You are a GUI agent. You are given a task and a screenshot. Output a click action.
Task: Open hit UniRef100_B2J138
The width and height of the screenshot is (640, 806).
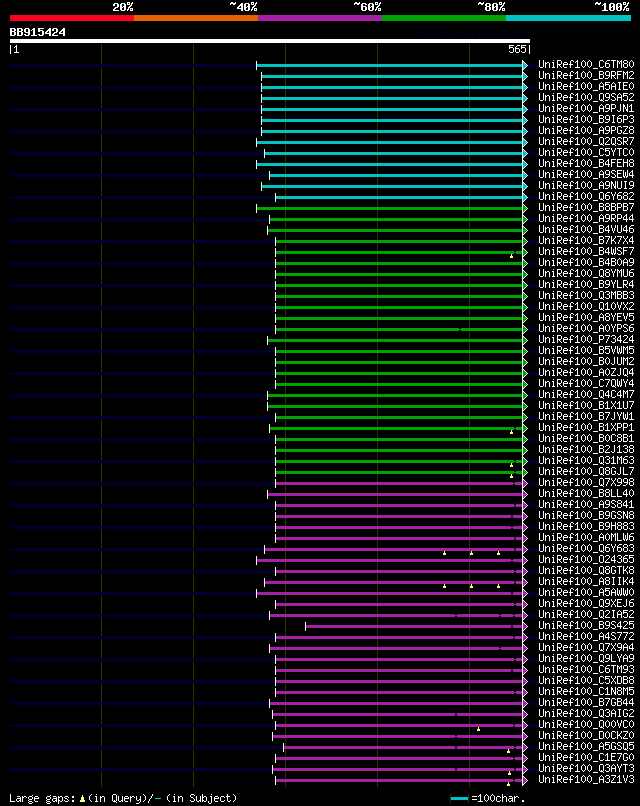tap(586, 450)
